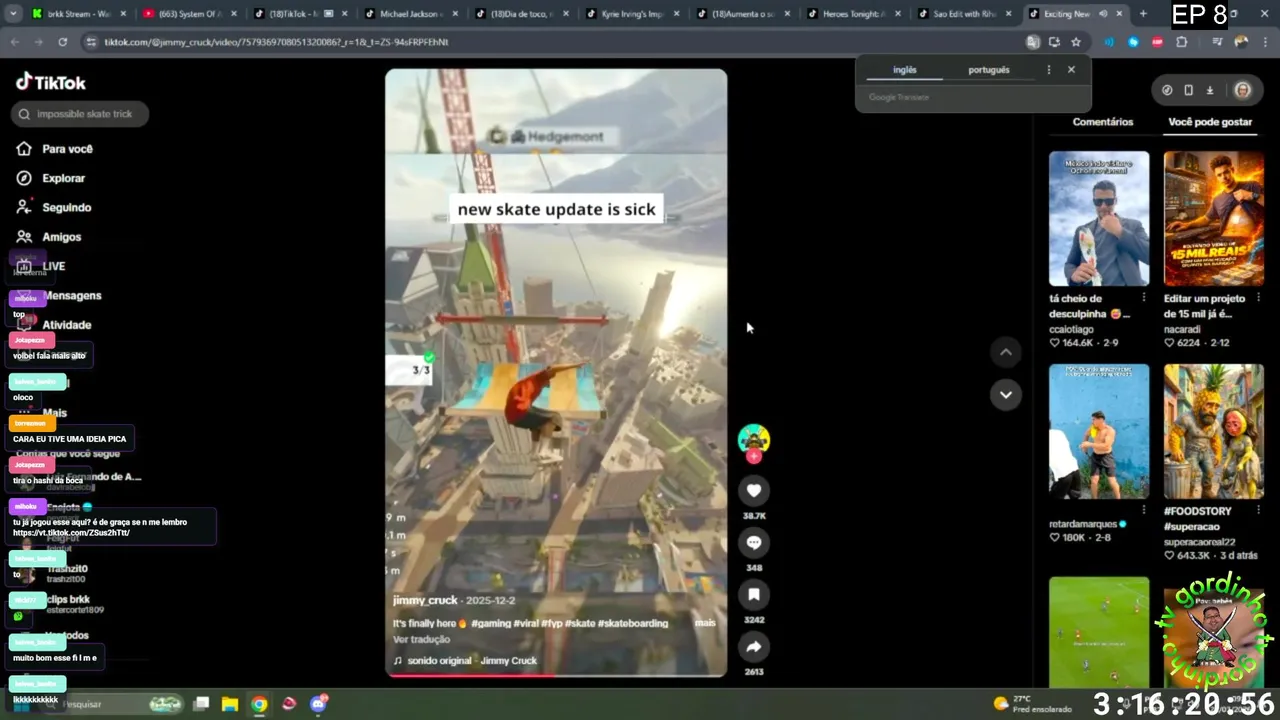Open Google Translate options three dots
The height and width of the screenshot is (720, 1280).
coord(1048,70)
